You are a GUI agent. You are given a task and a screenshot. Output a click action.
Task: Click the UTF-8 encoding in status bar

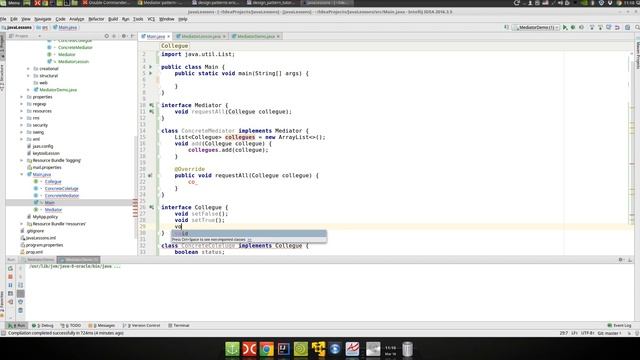click(x=588, y=333)
